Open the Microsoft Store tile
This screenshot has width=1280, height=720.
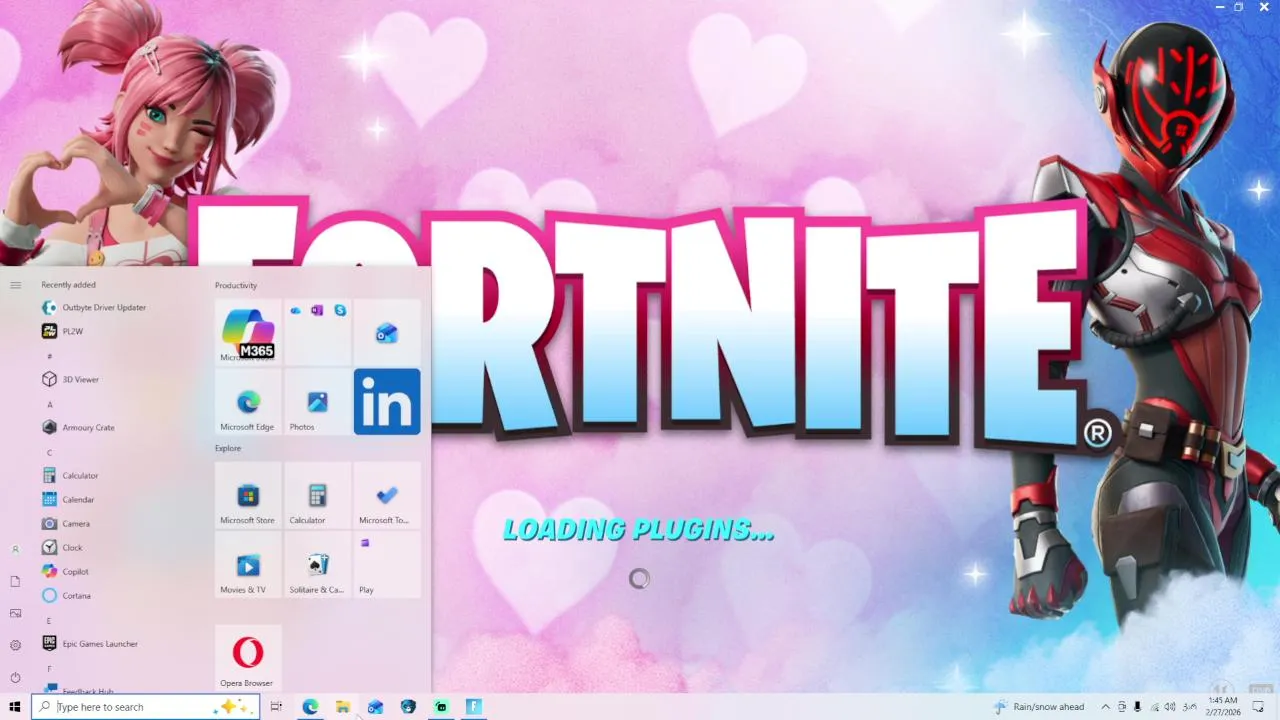(x=248, y=495)
